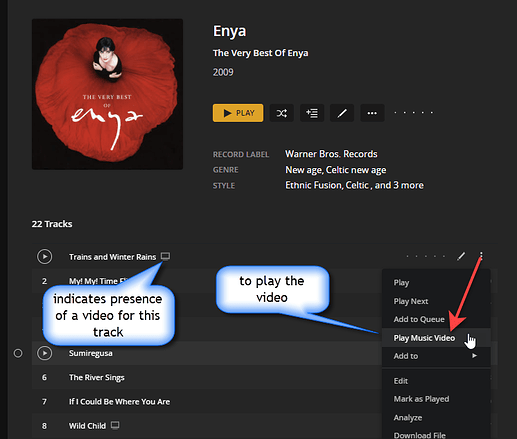Viewport: 517px width, 439px height.
Task: Click the yellow PLAY button
Action: click(x=238, y=113)
